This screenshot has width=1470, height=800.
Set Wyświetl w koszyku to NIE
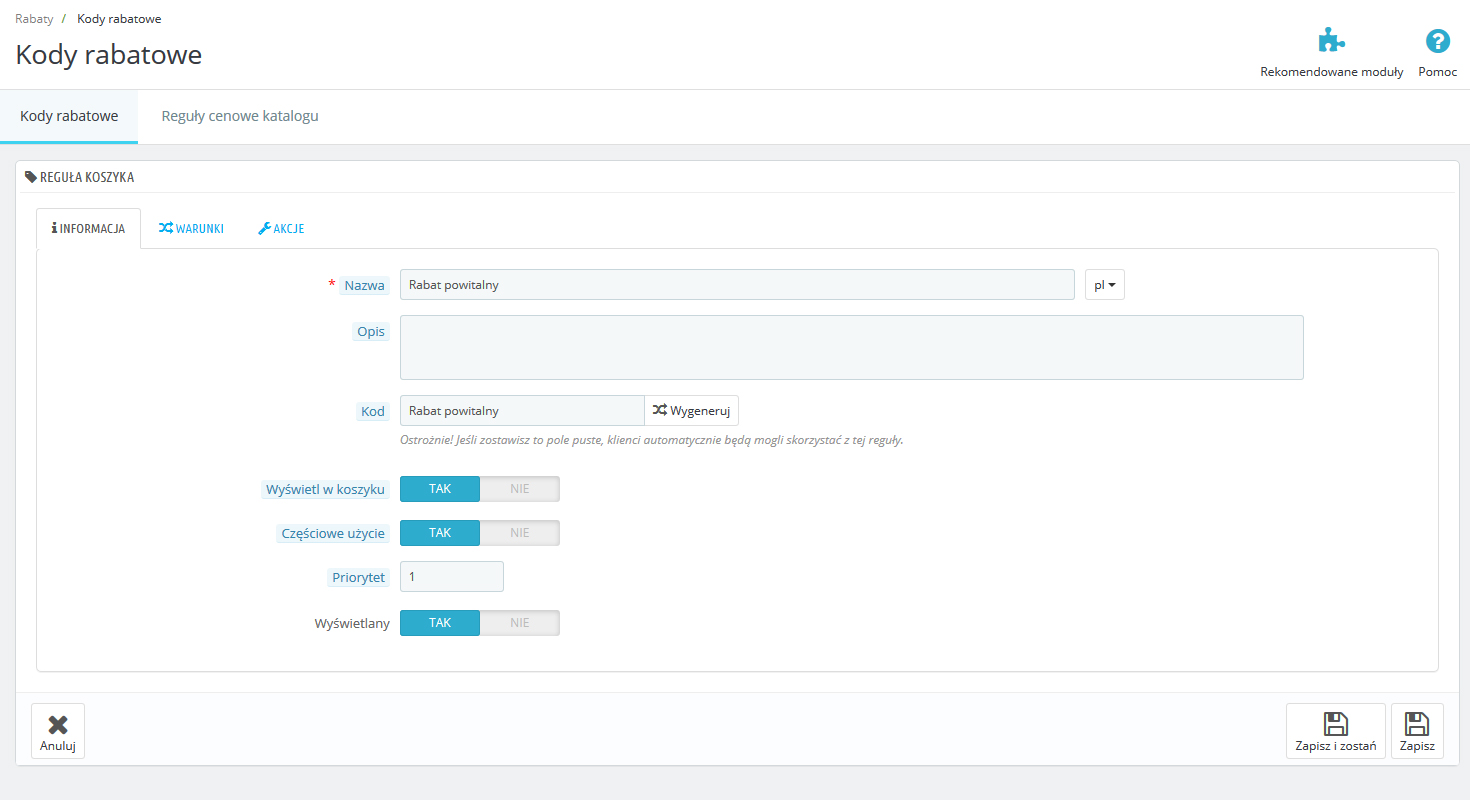click(x=519, y=489)
